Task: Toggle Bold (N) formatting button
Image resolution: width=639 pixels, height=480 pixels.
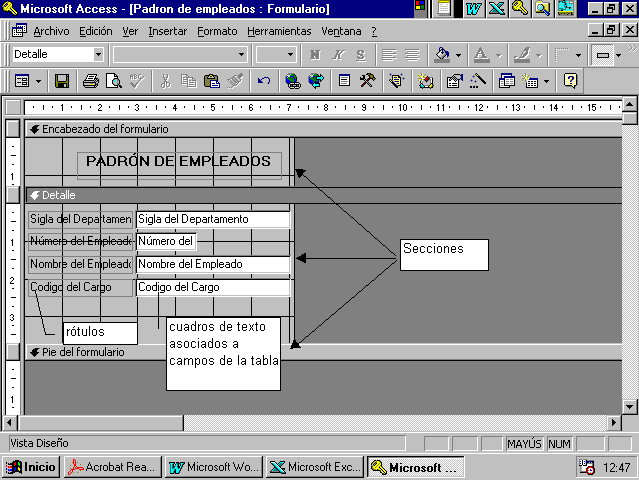Action: tap(315, 54)
